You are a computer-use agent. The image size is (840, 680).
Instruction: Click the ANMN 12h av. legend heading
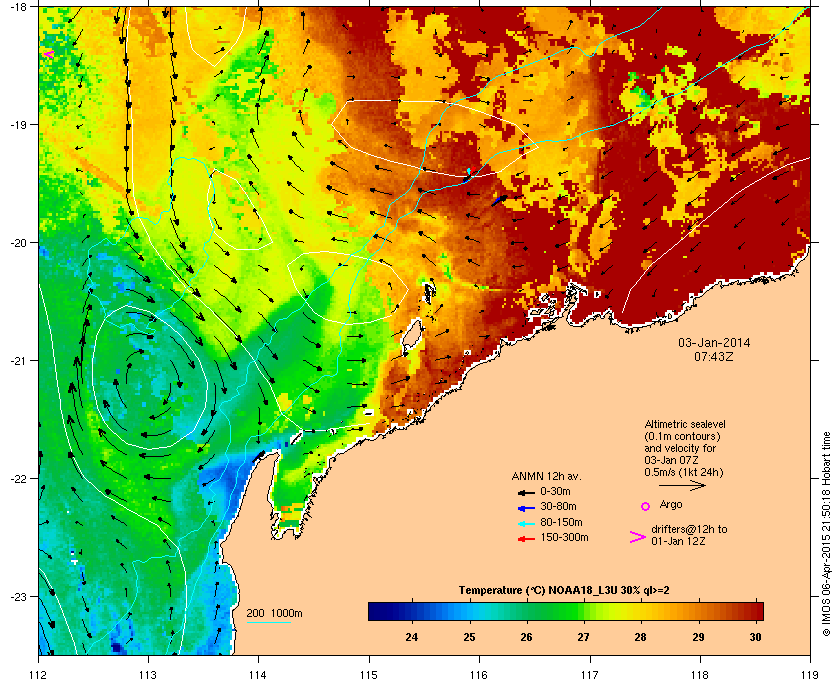[546, 476]
